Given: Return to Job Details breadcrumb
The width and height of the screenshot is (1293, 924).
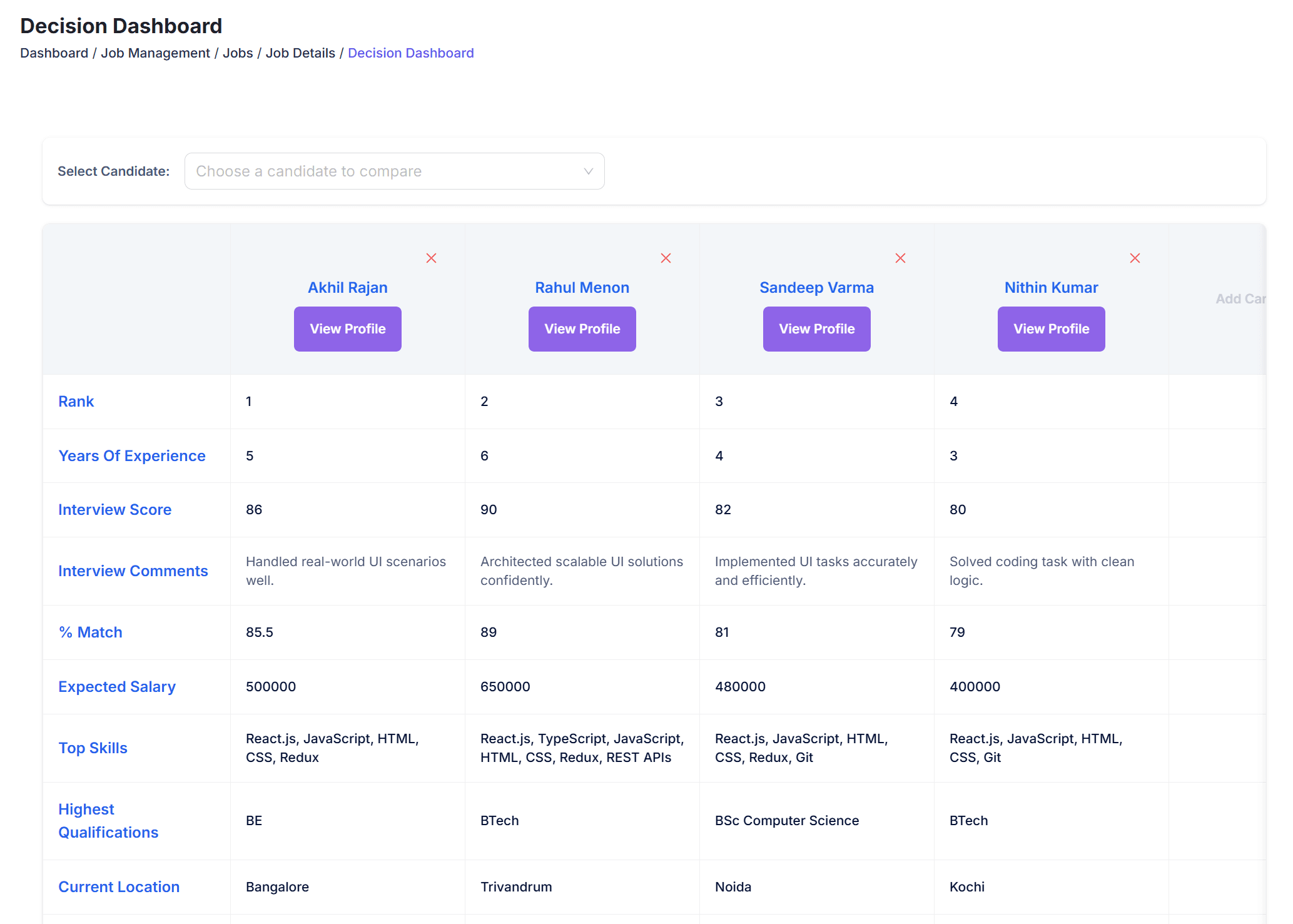Looking at the screenshot, I should pos(300,53).
